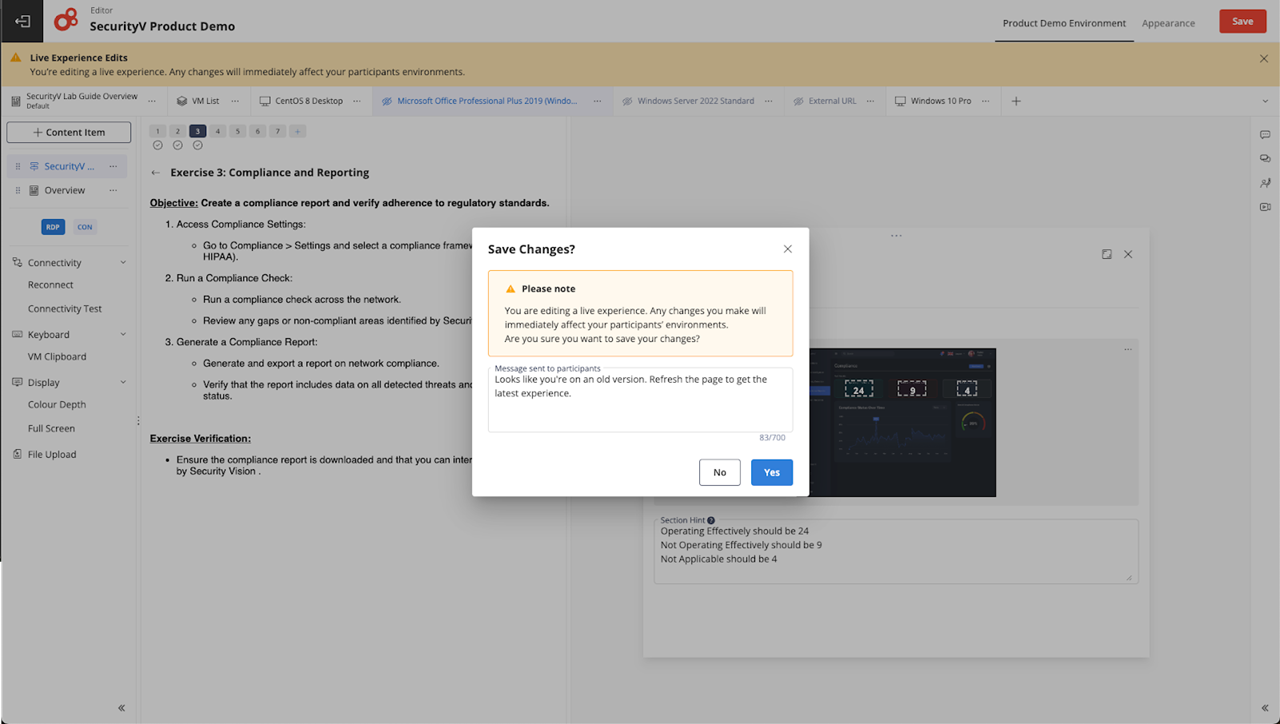The image size is (1280, 724).
Task: Click the check circle under page 1
Action: 157,146
